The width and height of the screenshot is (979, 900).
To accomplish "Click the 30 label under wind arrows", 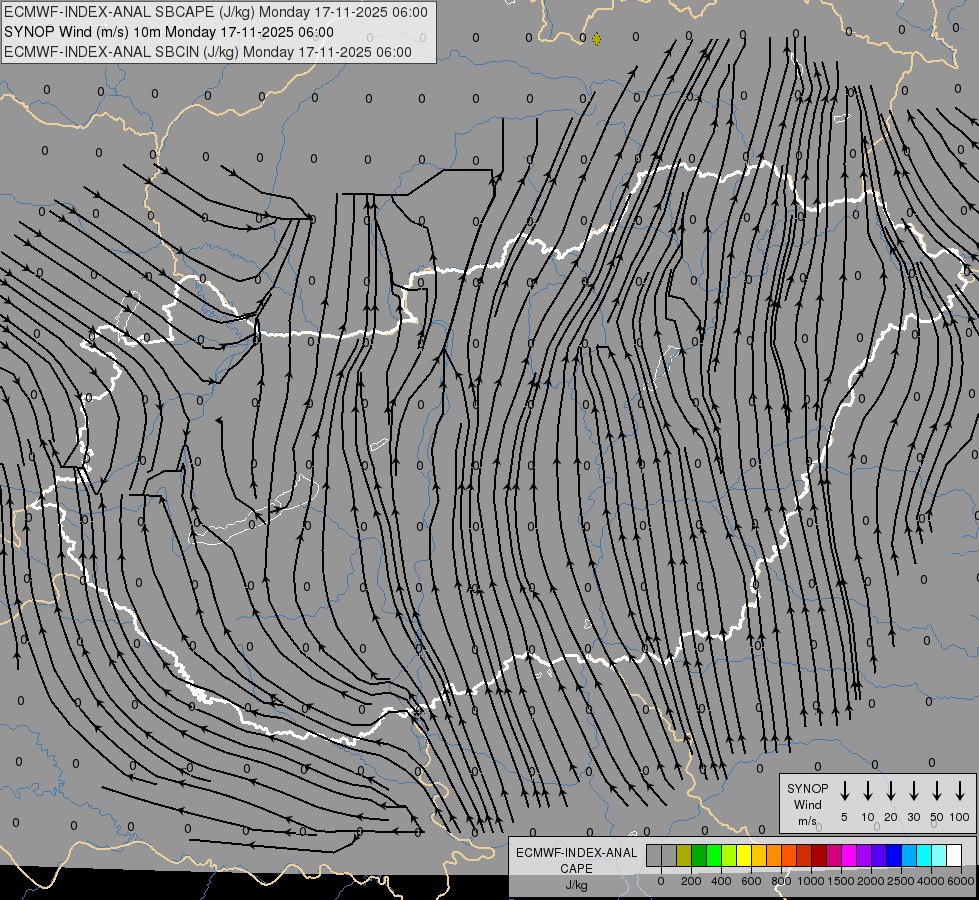I will (914, 817).
